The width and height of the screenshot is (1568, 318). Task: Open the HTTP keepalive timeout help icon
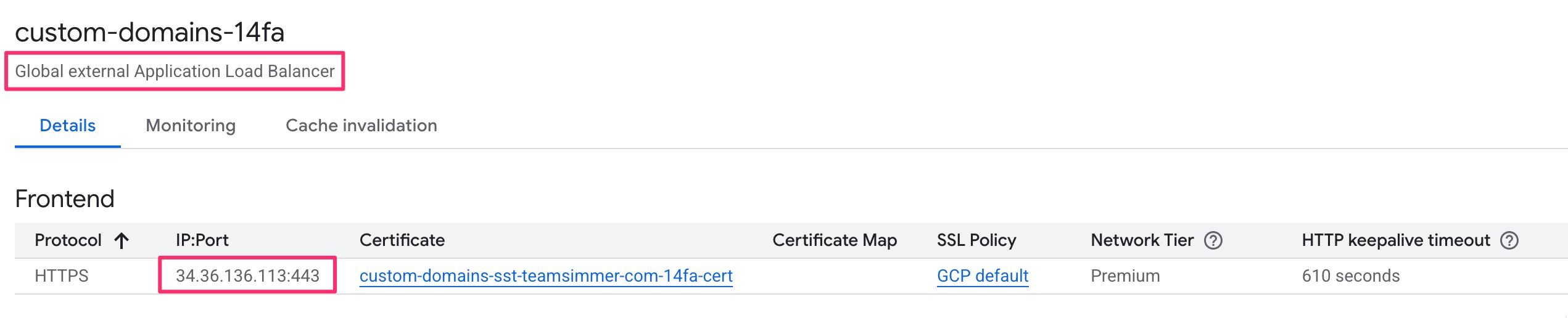pos(1509,240)
